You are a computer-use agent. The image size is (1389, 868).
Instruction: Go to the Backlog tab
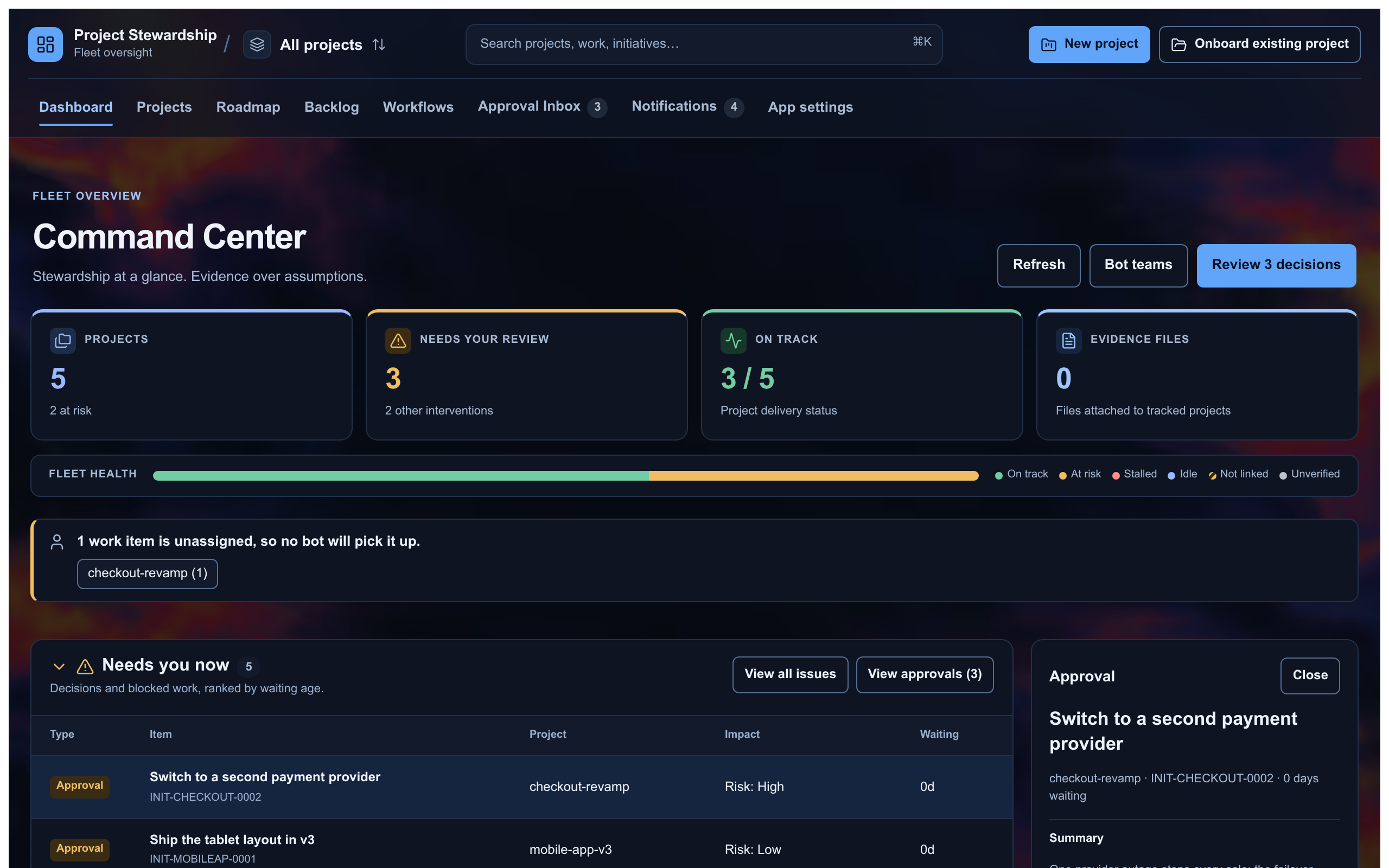pyautogui.click(x=331, y=107)
